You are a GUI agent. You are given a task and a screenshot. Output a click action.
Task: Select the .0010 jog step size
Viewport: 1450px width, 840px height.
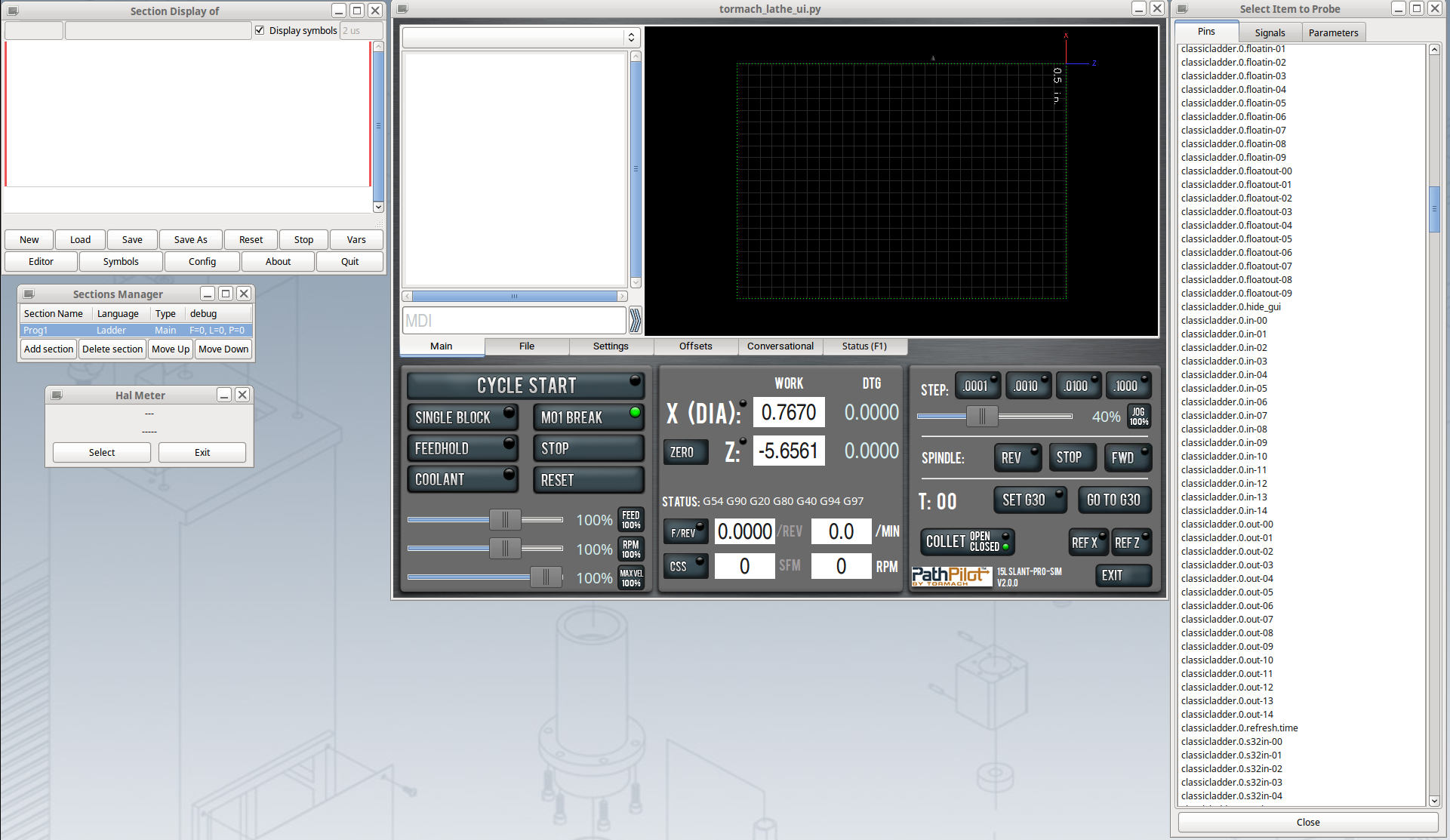click(x=1028, y=386)
